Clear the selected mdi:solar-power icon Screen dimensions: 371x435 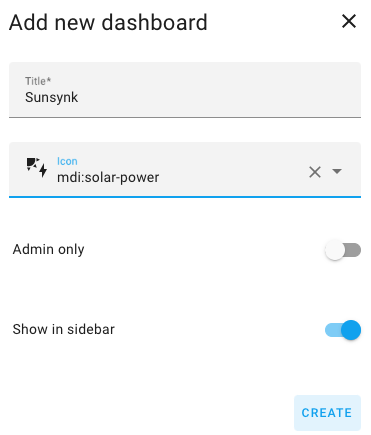(x=315, y=172)
